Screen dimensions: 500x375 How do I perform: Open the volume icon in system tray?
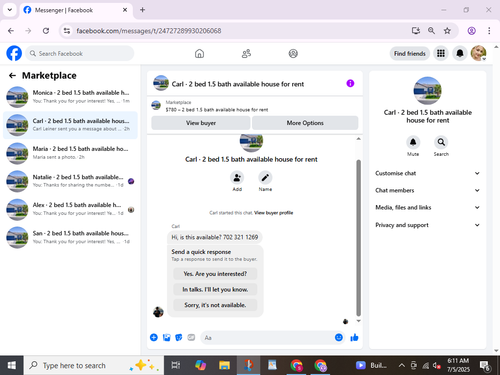point(437,366)
